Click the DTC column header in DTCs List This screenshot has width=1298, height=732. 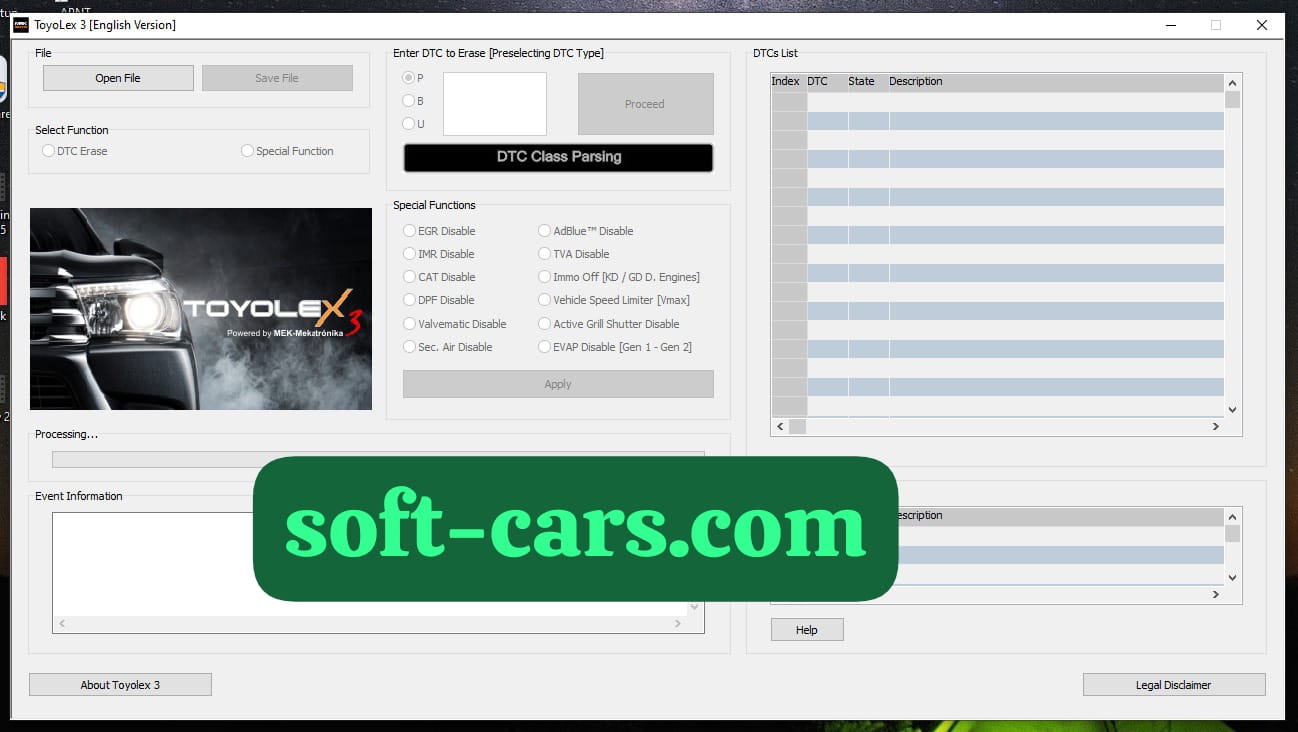point(827,82)
